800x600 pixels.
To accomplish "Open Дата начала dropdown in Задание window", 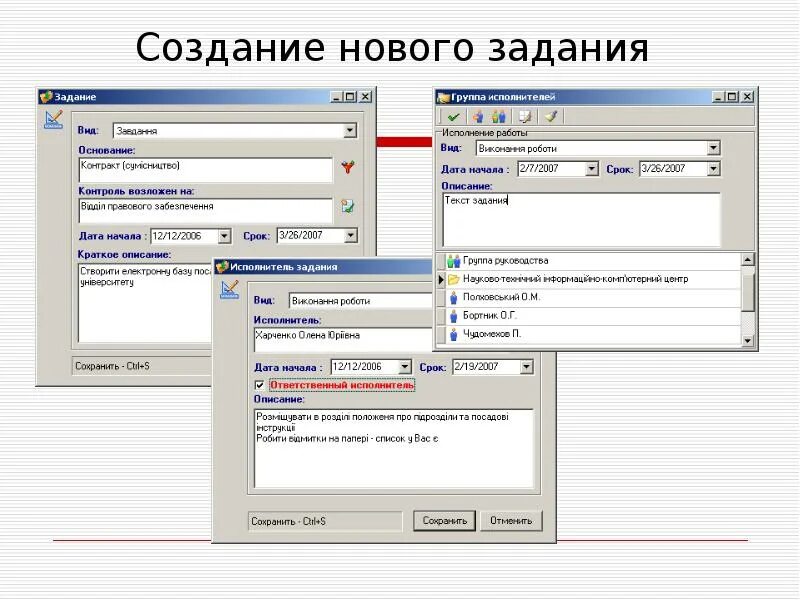I will 224,236.
